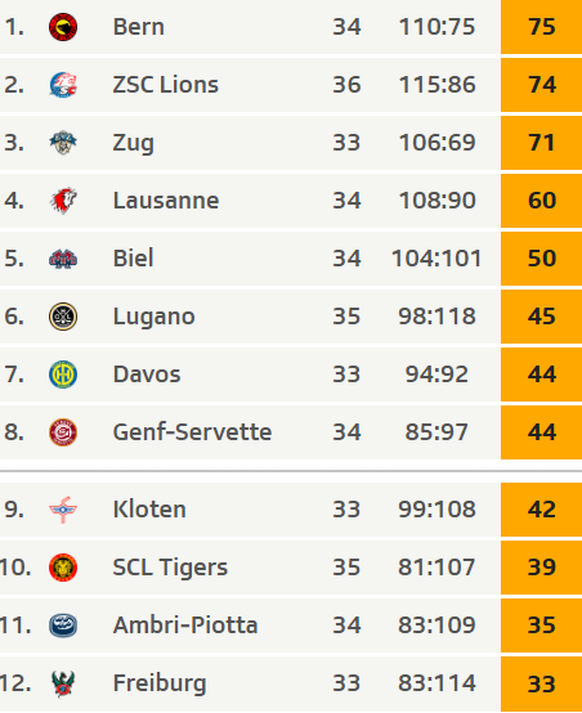Click the Bern team logo
The height and width of the screenshot is (713, 582).
(x=63, y=27)
